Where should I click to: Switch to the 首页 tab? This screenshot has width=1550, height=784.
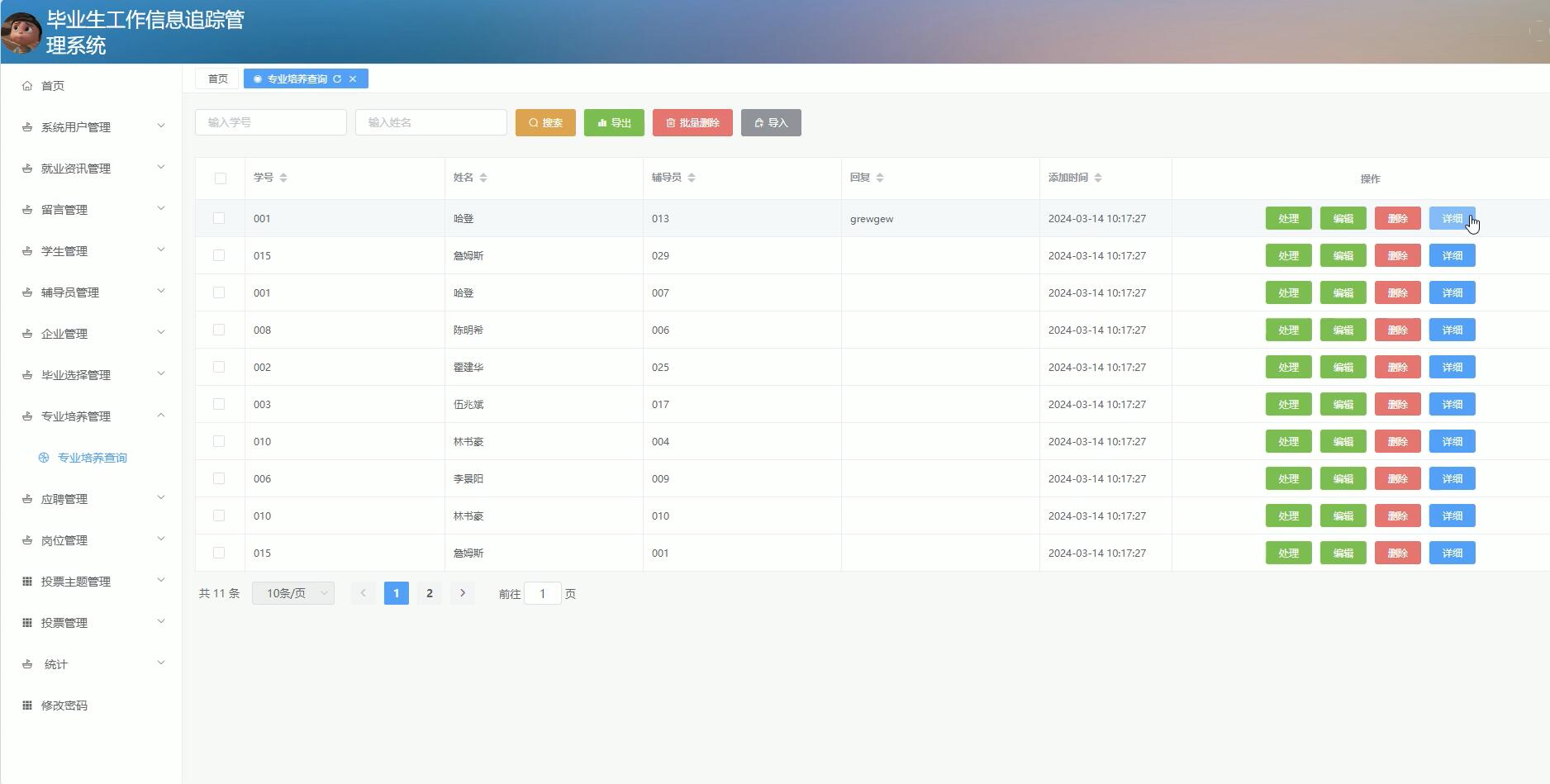(216, 78)
